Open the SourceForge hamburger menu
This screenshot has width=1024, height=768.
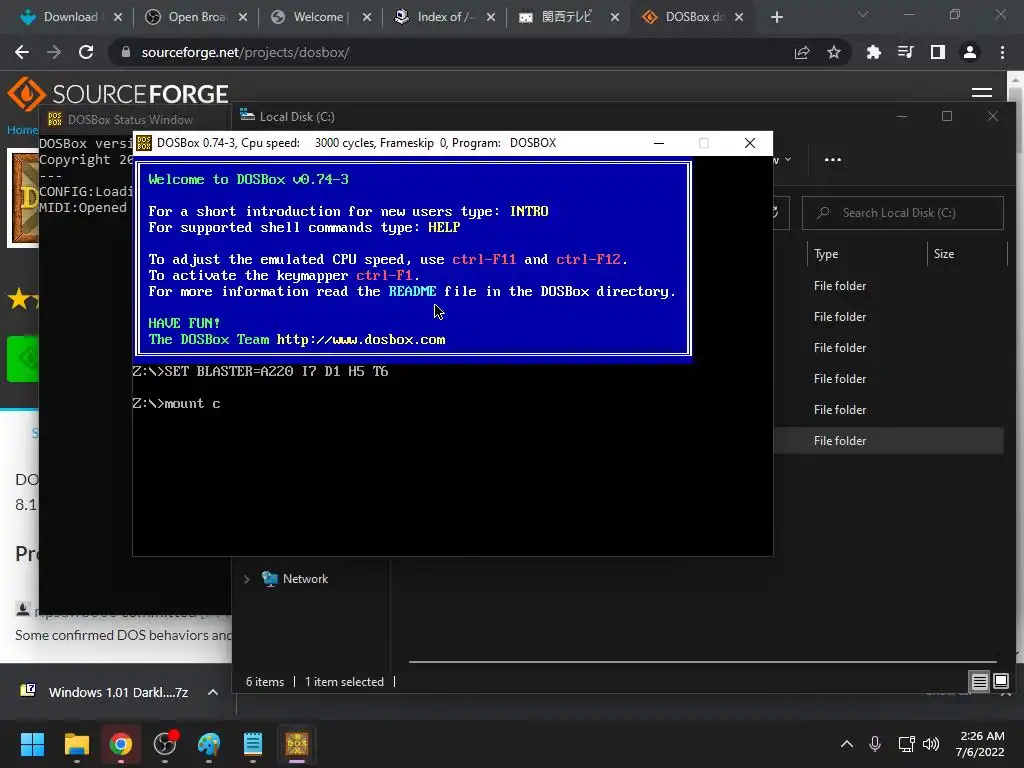click(x=982, y=93)
